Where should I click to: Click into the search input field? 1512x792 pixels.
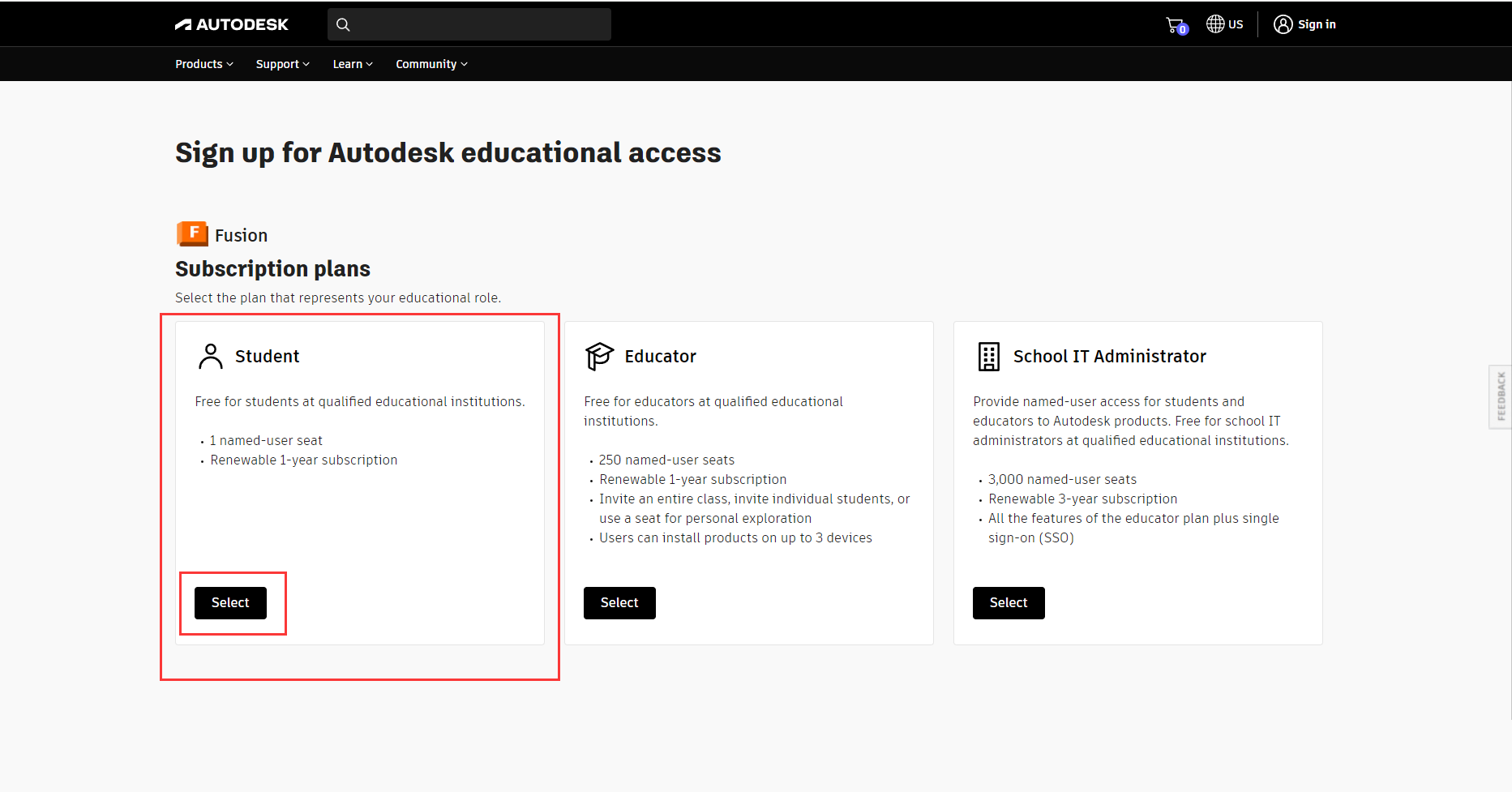pos(469,24)
